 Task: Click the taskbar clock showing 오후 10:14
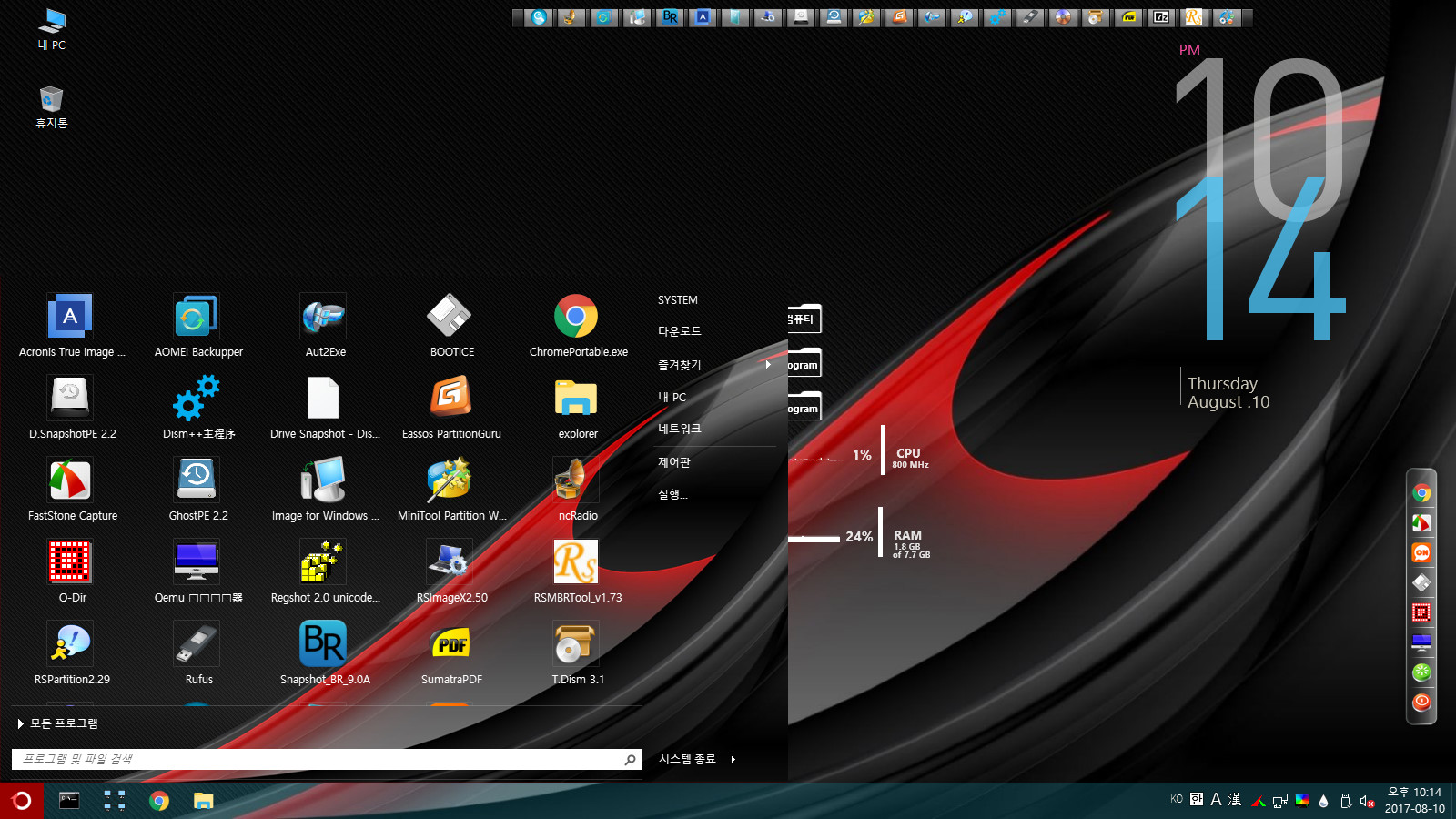pos(1415,801)
